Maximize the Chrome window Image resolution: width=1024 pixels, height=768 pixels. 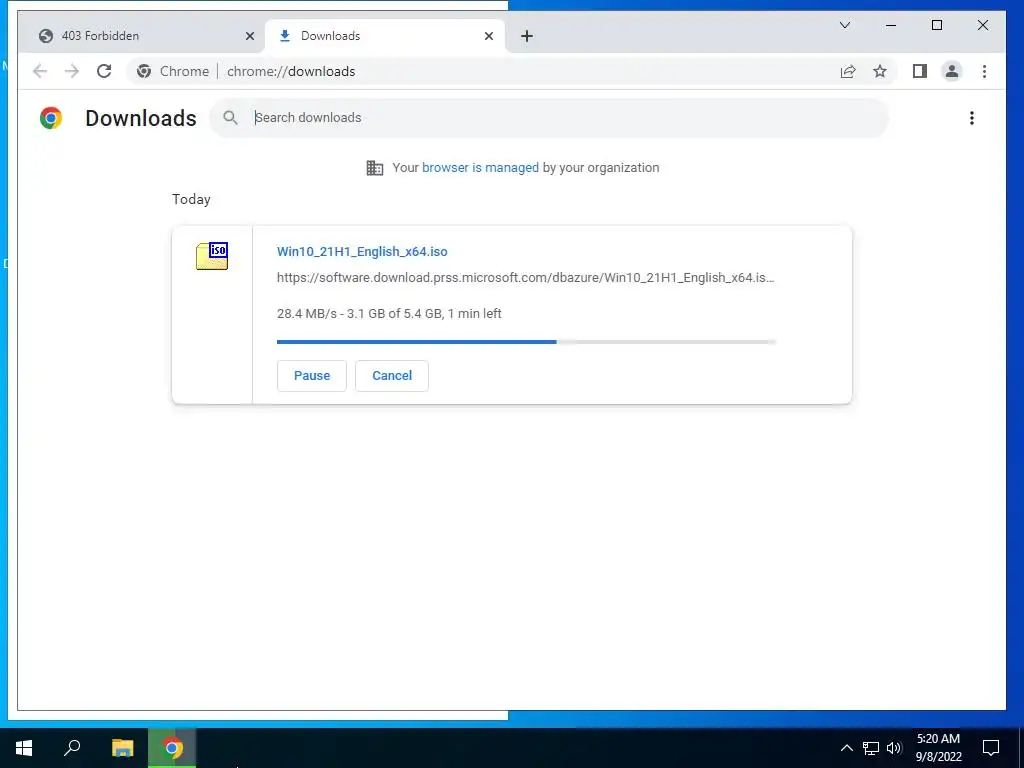pyautogui.click(x=936, y=25)
